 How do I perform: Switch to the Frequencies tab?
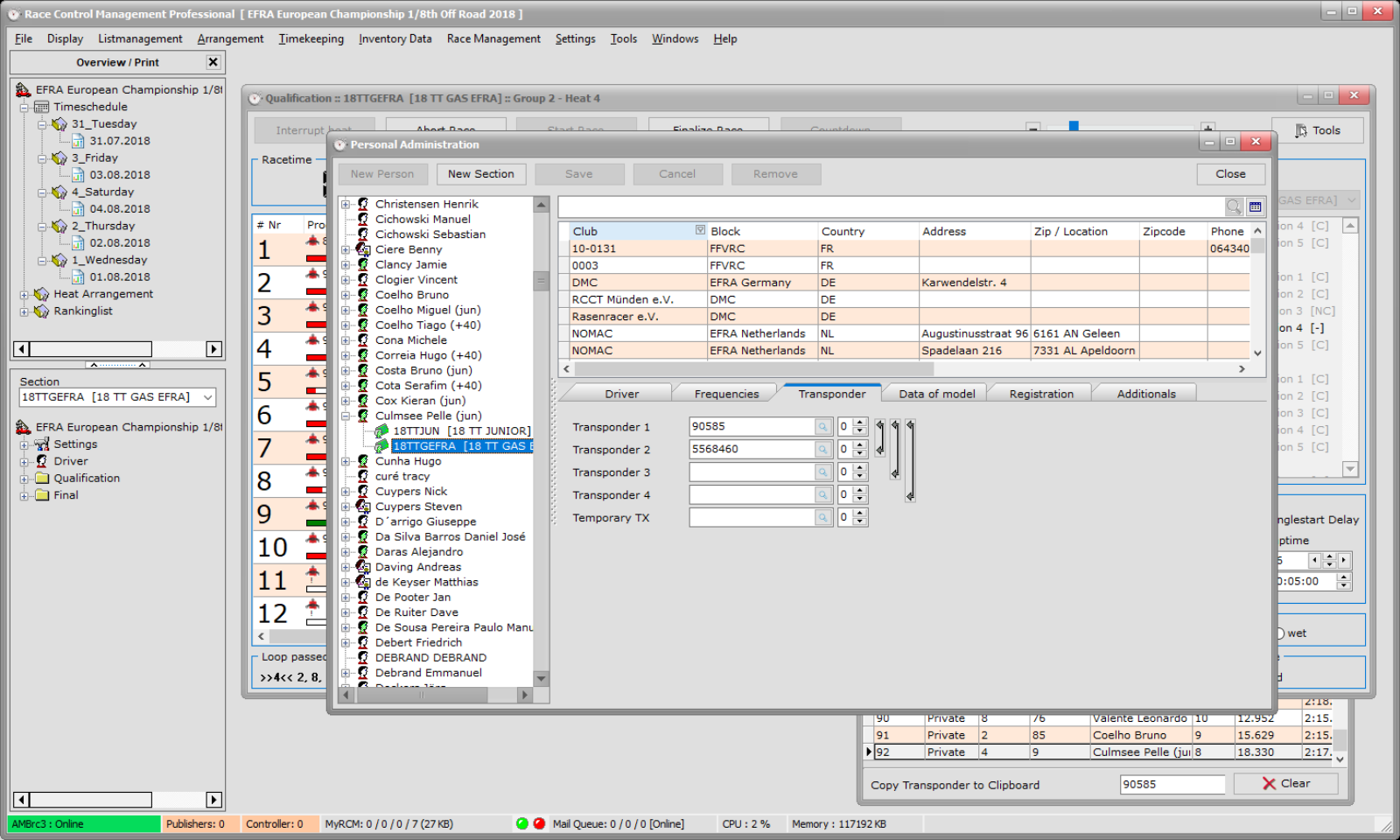pos(724,393)
